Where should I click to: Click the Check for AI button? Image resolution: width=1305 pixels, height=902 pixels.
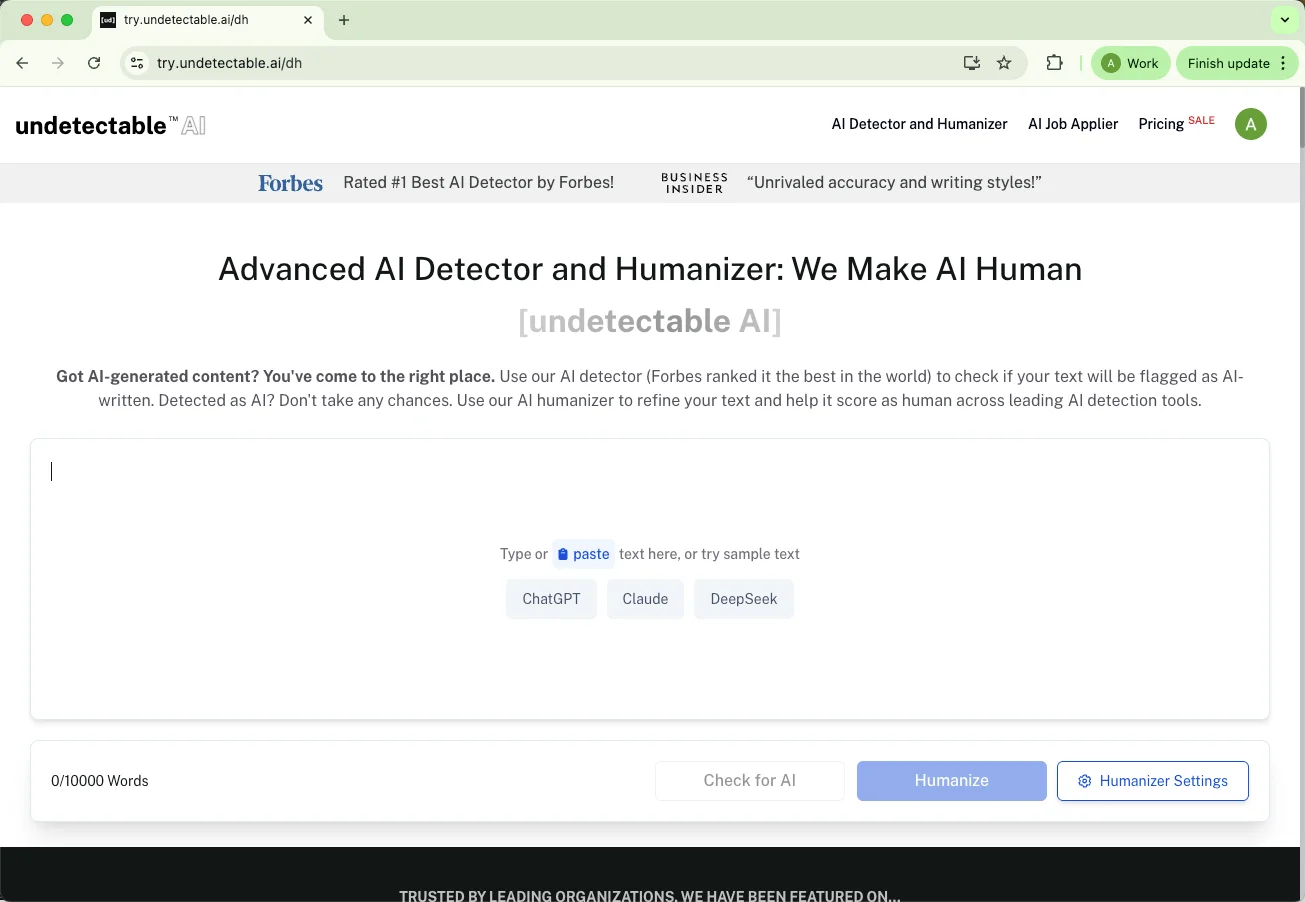click(x=749, y=780)
